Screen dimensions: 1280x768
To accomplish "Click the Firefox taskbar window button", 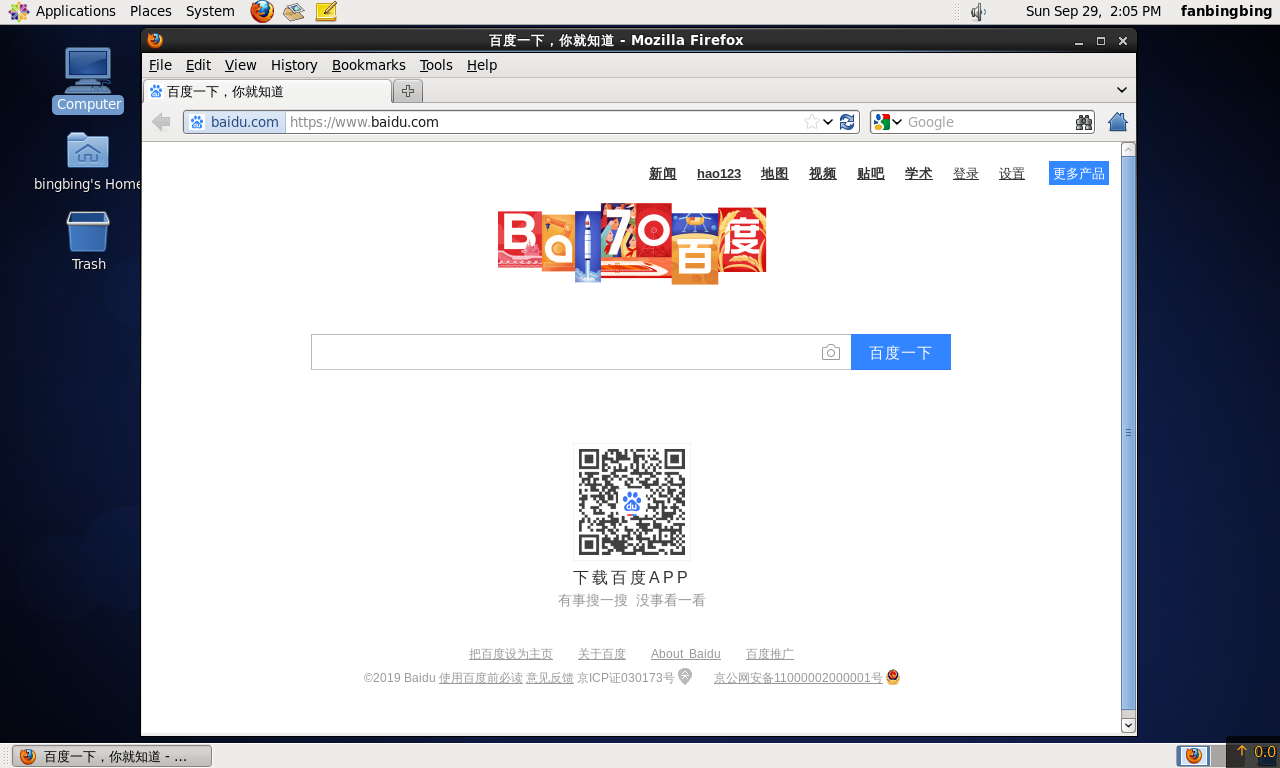I will click(x=112, y=756).
